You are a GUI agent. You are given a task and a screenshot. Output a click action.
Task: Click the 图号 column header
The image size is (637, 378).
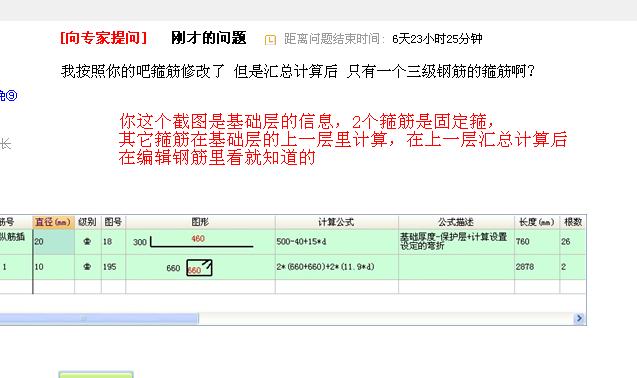click(x=113, y=222)
